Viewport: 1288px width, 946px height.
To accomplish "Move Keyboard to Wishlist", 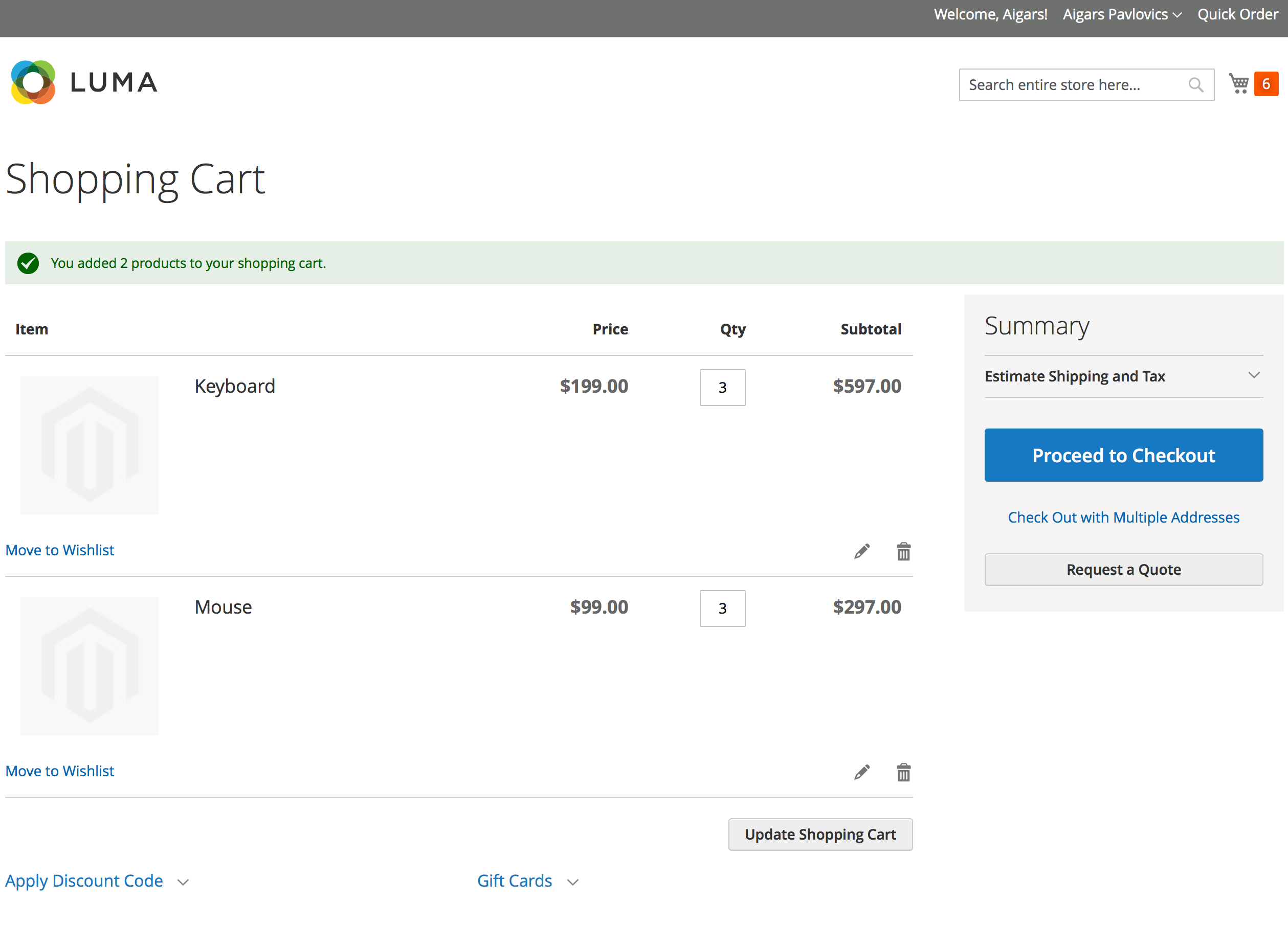I will (59, 550).
